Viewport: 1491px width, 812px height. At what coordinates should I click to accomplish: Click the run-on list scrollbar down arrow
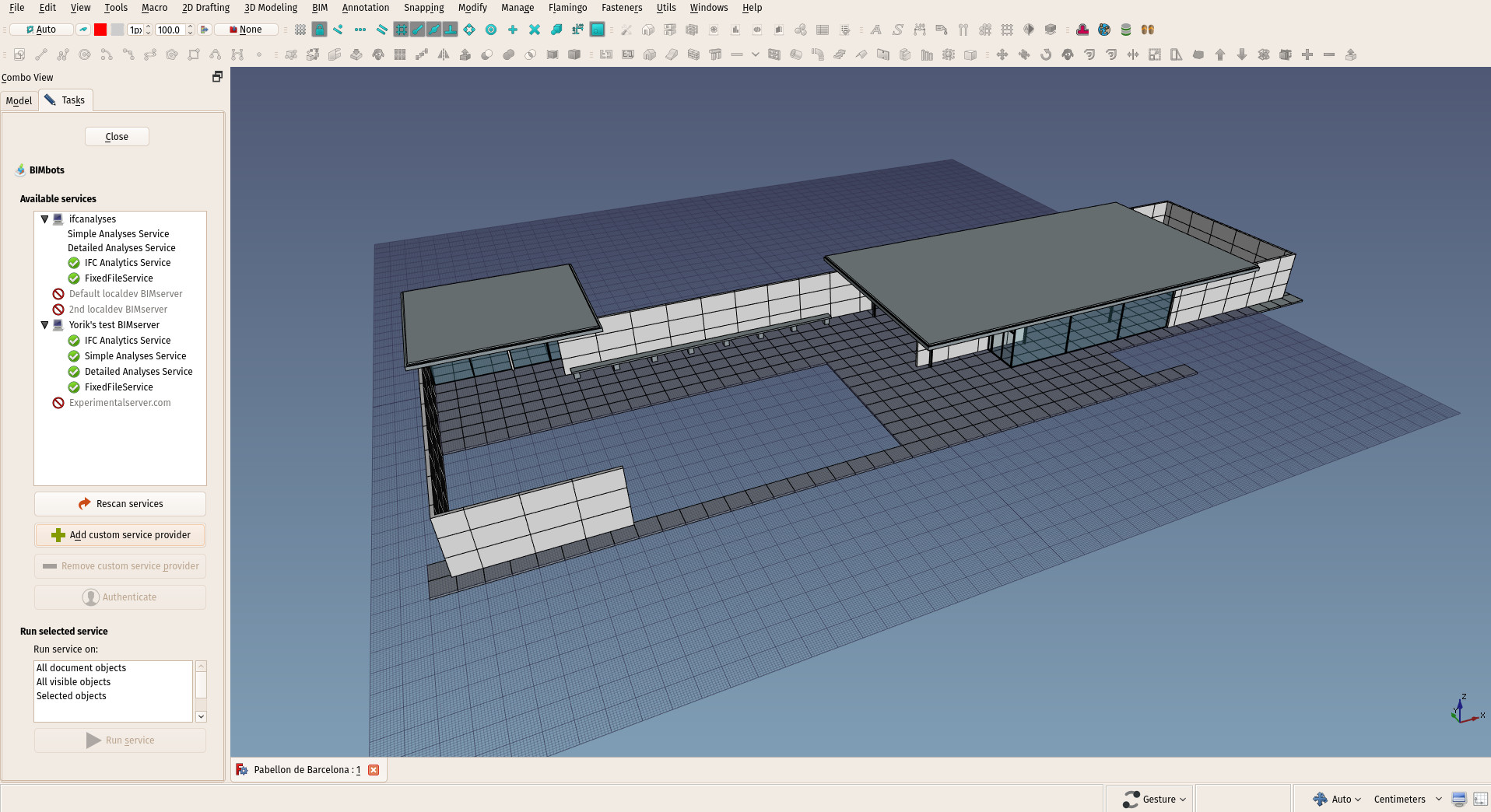coord(201,716)
